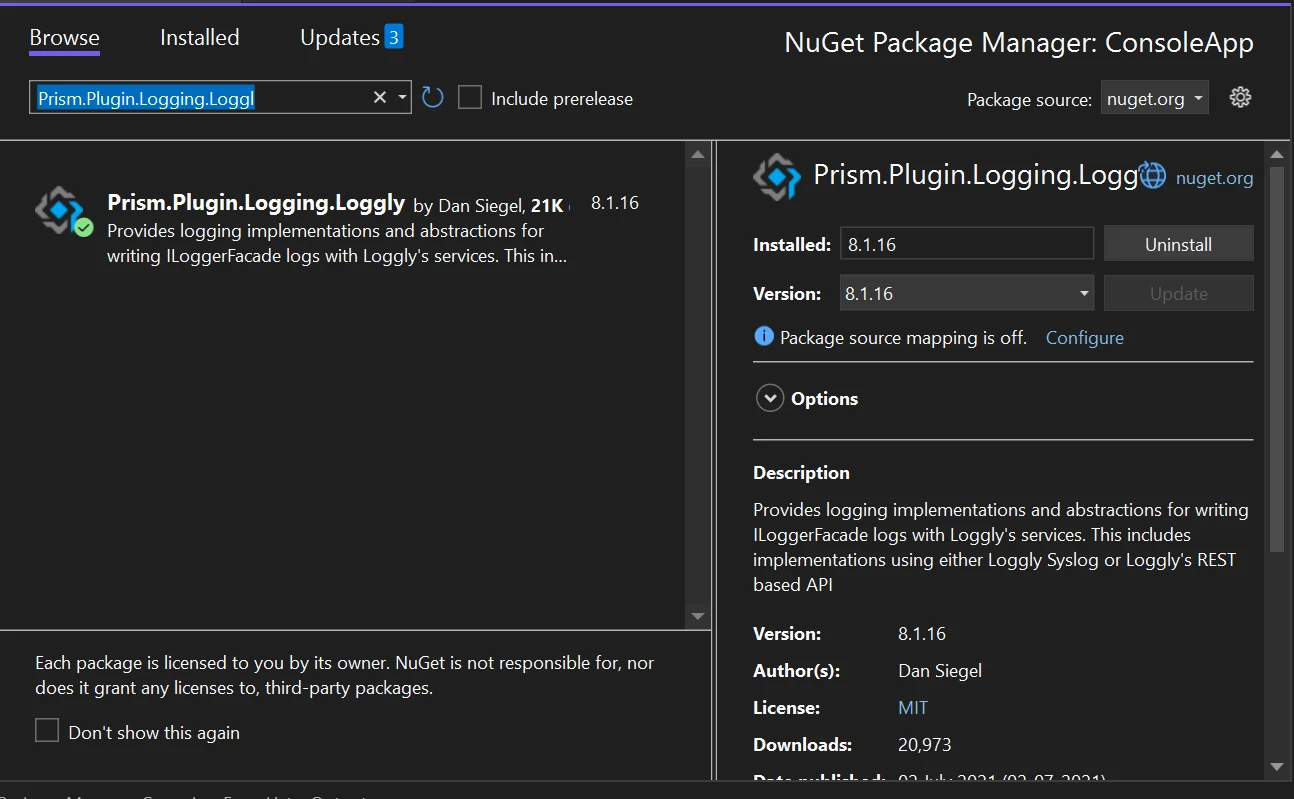Click the author Dan Siegel in details
This screenshot has width=1294, height=799.
click(x=940, y=671)
